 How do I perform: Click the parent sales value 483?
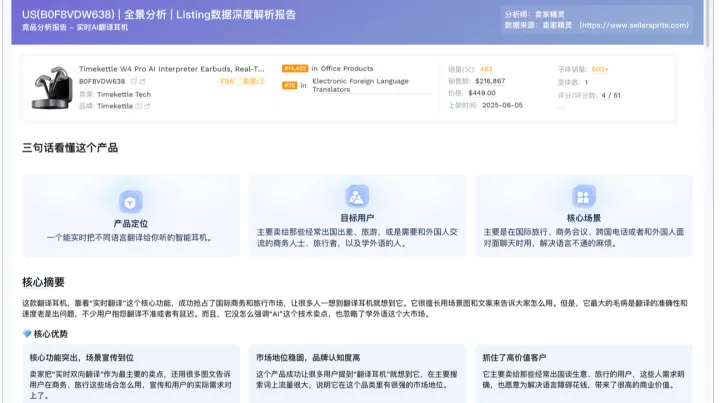486,69
